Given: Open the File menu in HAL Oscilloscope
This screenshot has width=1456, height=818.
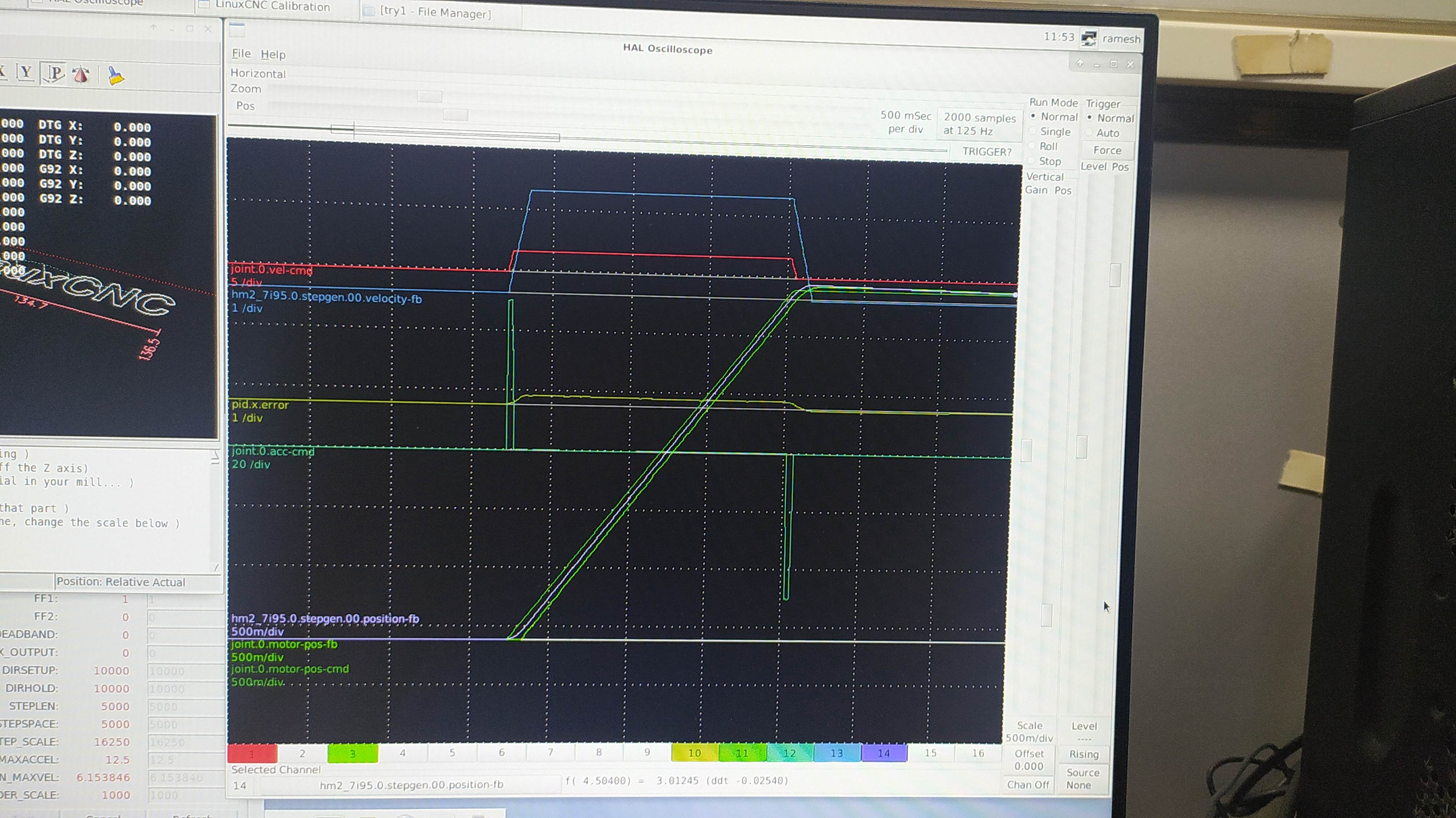Looking at the screenshot, I should (241, 53).
